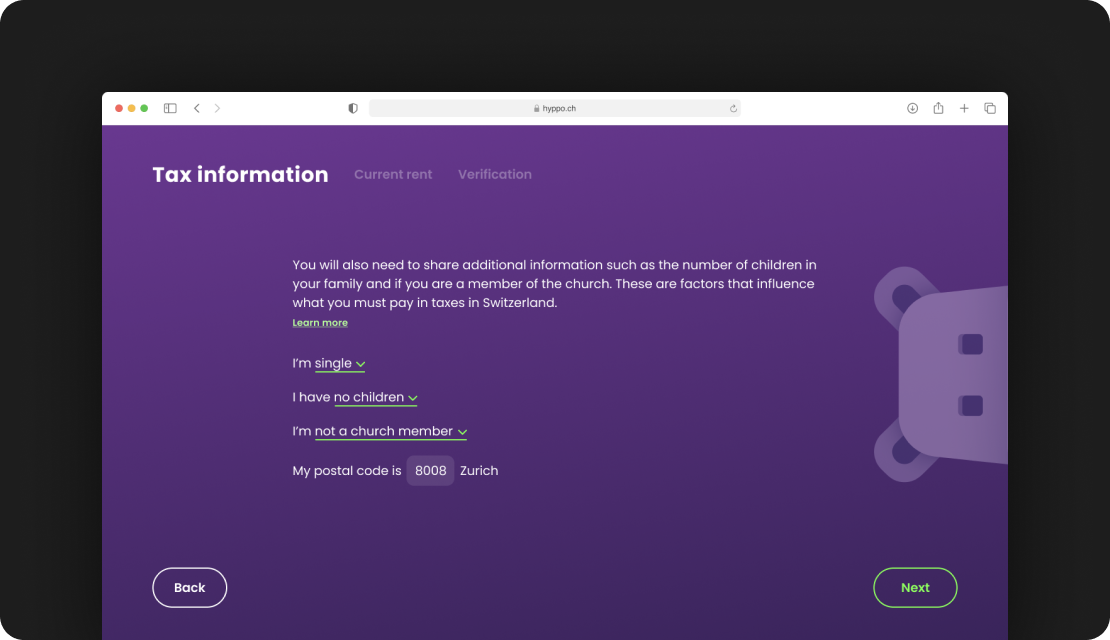Minimize window with yellow button
The height and width of the screenshot is (640, 1110).
132,108
